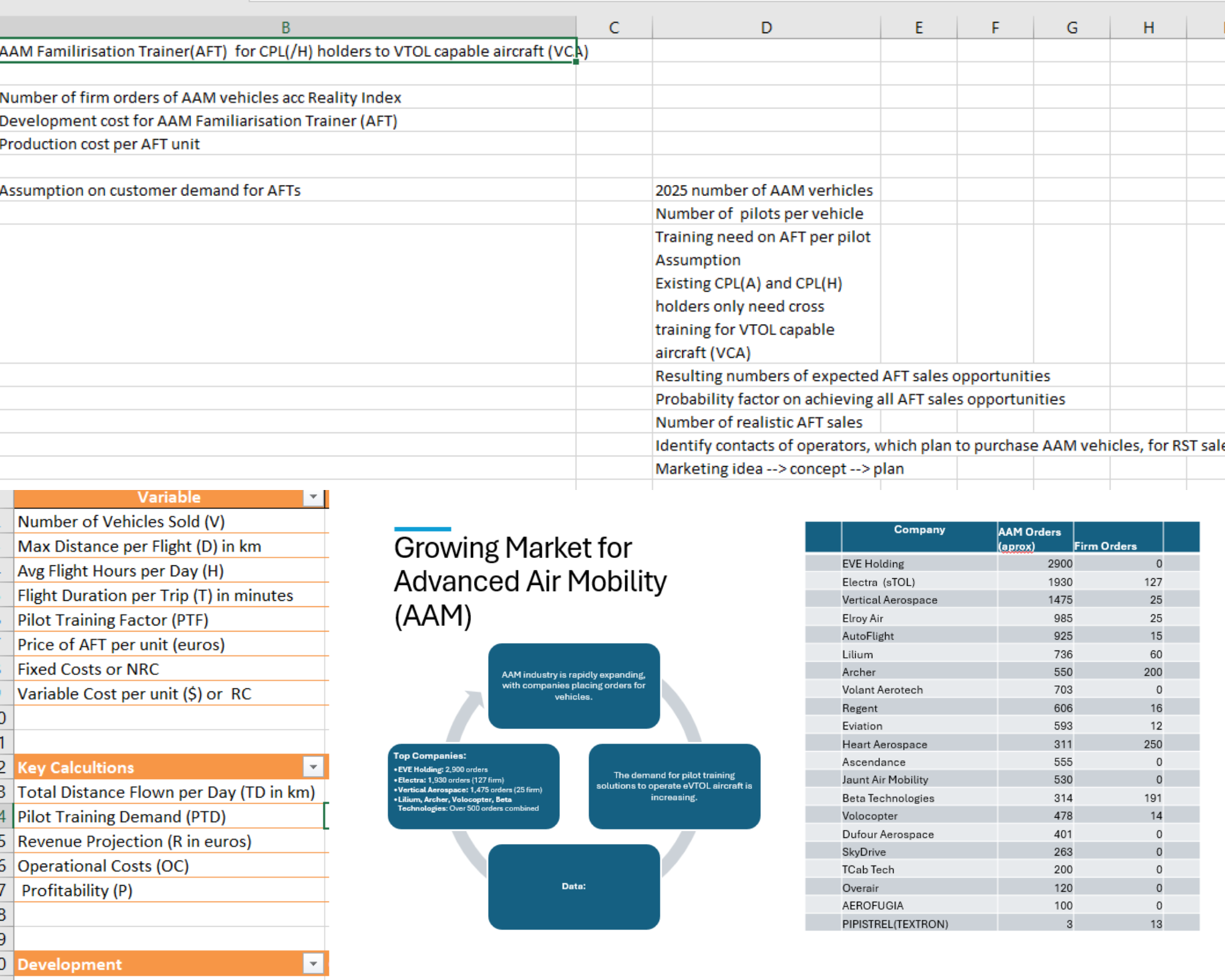Select column D header
The height and width of the screenshot is (980, 1225).
[x=766, y=27]
